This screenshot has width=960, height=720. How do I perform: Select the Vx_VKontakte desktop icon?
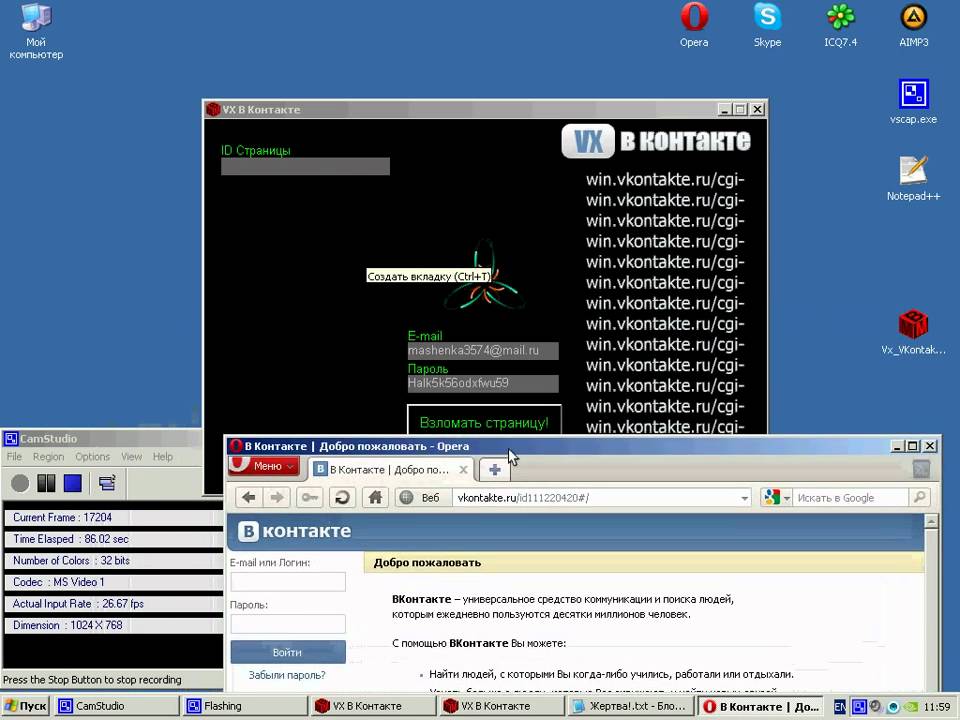pyautogui.click(x=913, y=332)
